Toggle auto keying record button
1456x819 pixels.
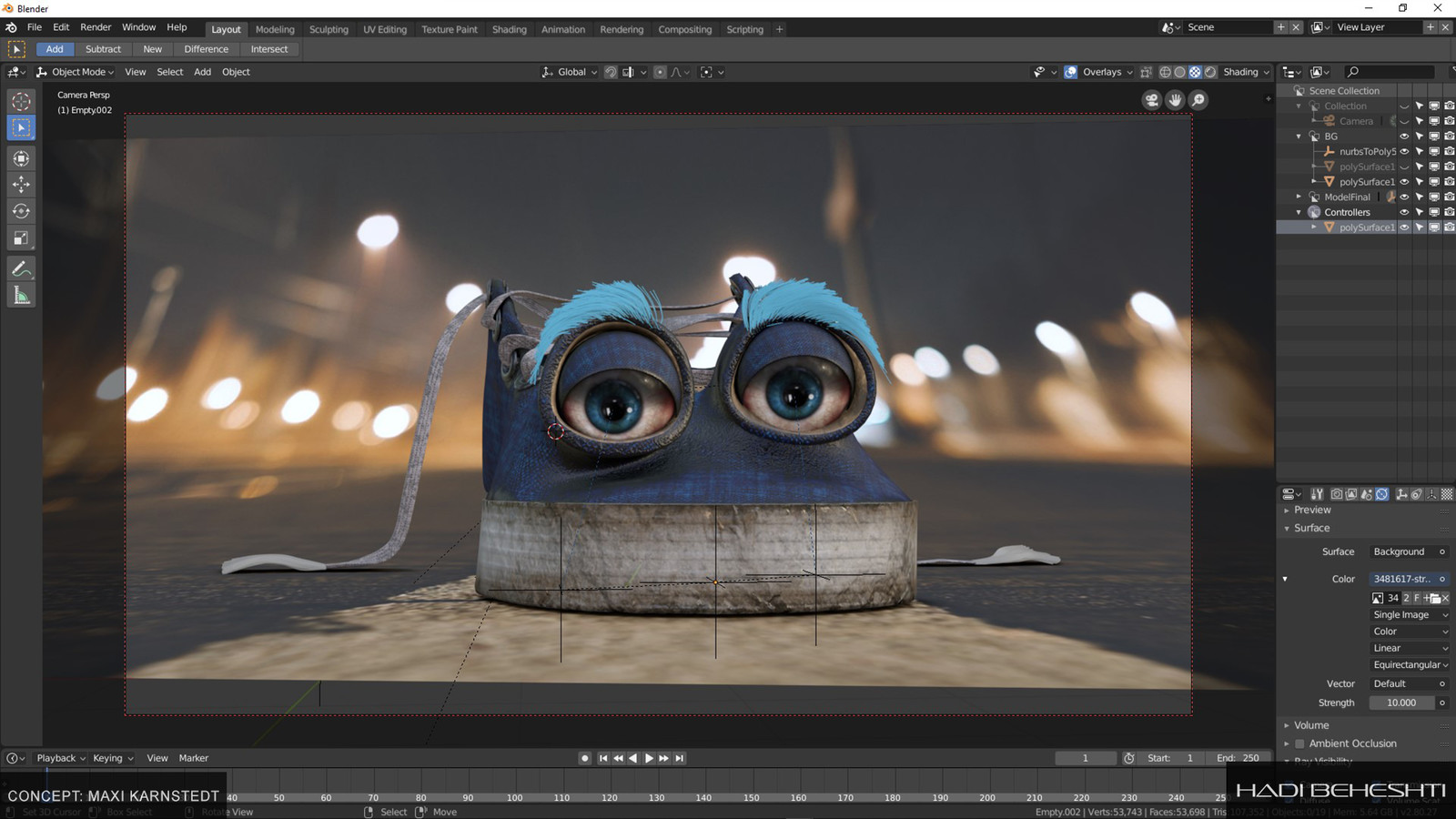tap(584, 758)
